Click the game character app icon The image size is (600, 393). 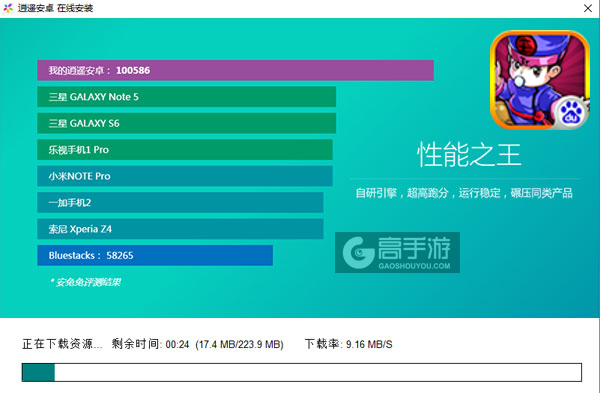tap(540, 80)
